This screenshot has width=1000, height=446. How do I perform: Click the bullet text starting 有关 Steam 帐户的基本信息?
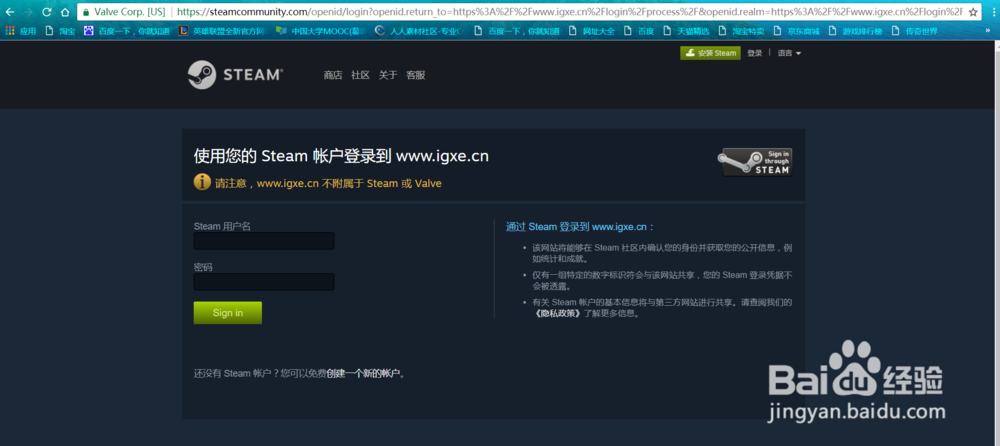[662, 308]
